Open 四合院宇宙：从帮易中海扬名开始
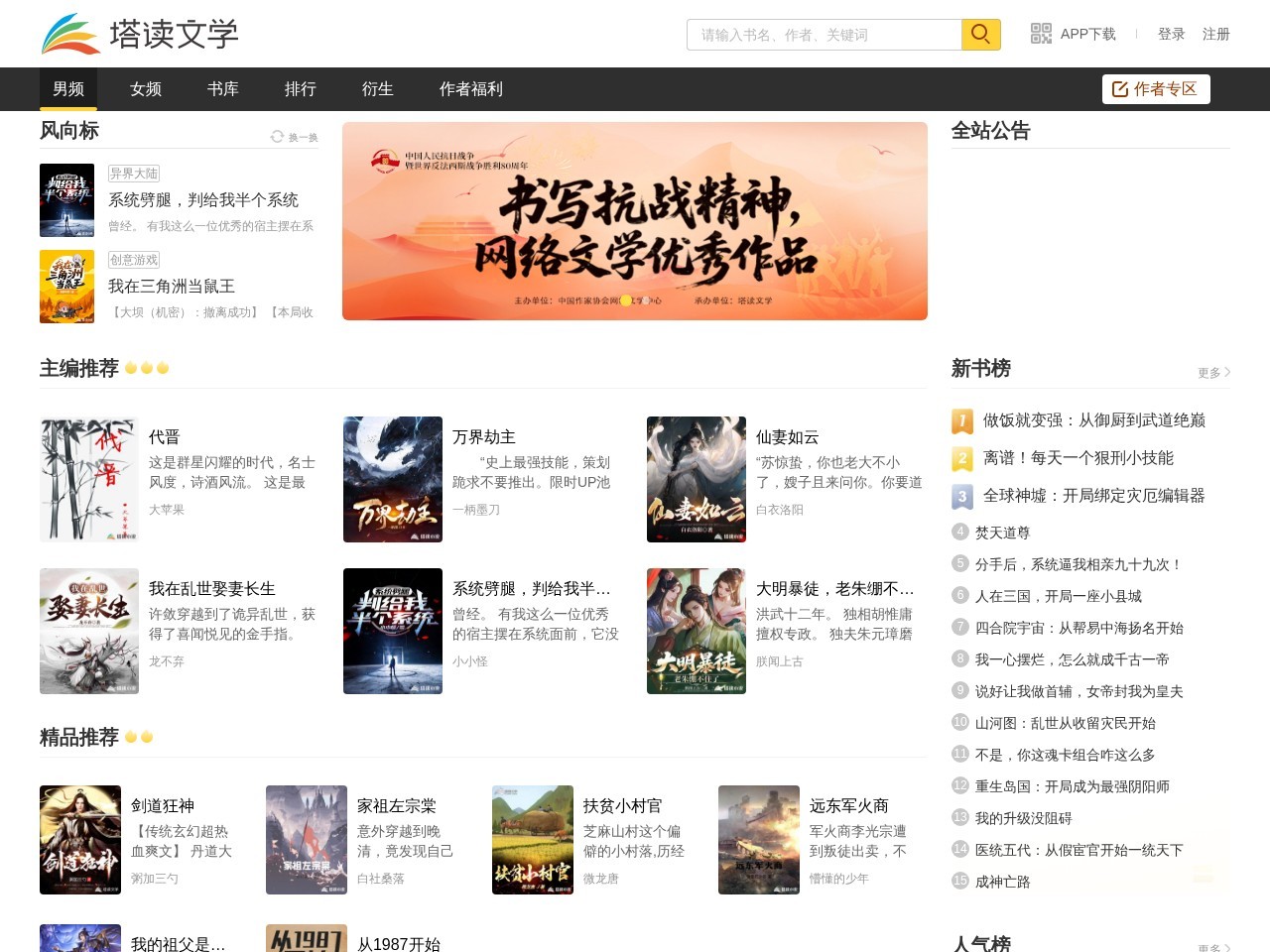Viewport: 1270px width, 952px height. 1079,629
